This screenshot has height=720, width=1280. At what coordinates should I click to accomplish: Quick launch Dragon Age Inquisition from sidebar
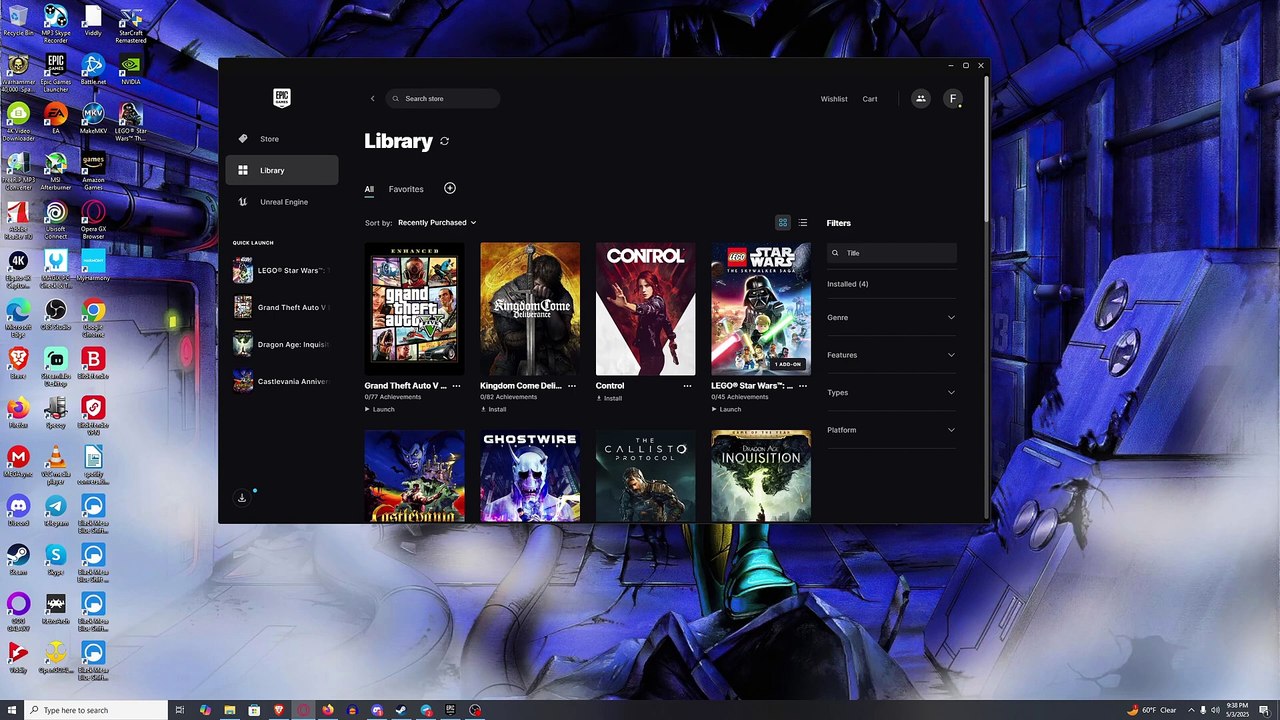tap(281, 344)
